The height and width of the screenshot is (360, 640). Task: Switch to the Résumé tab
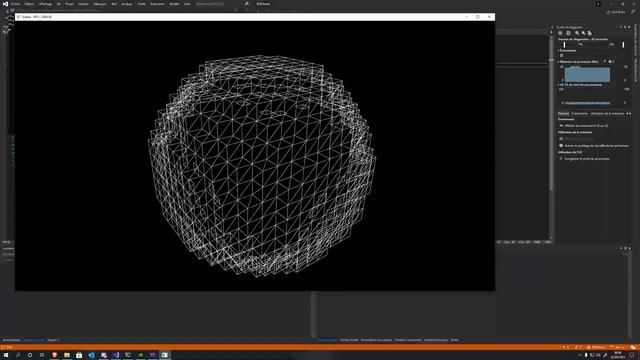click(x=563, y=113)
